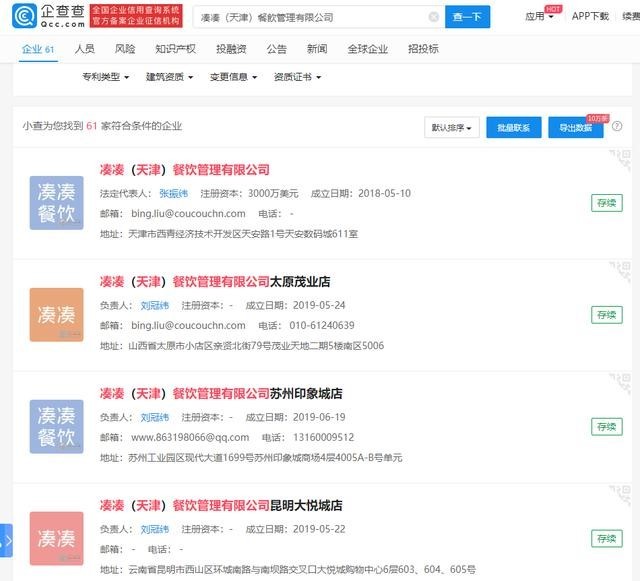The width and height of the screenshot is (640, 581).
Task: Open the 苏州印象城店 company link
Action: pyautogui.click(x=221, y=393)
